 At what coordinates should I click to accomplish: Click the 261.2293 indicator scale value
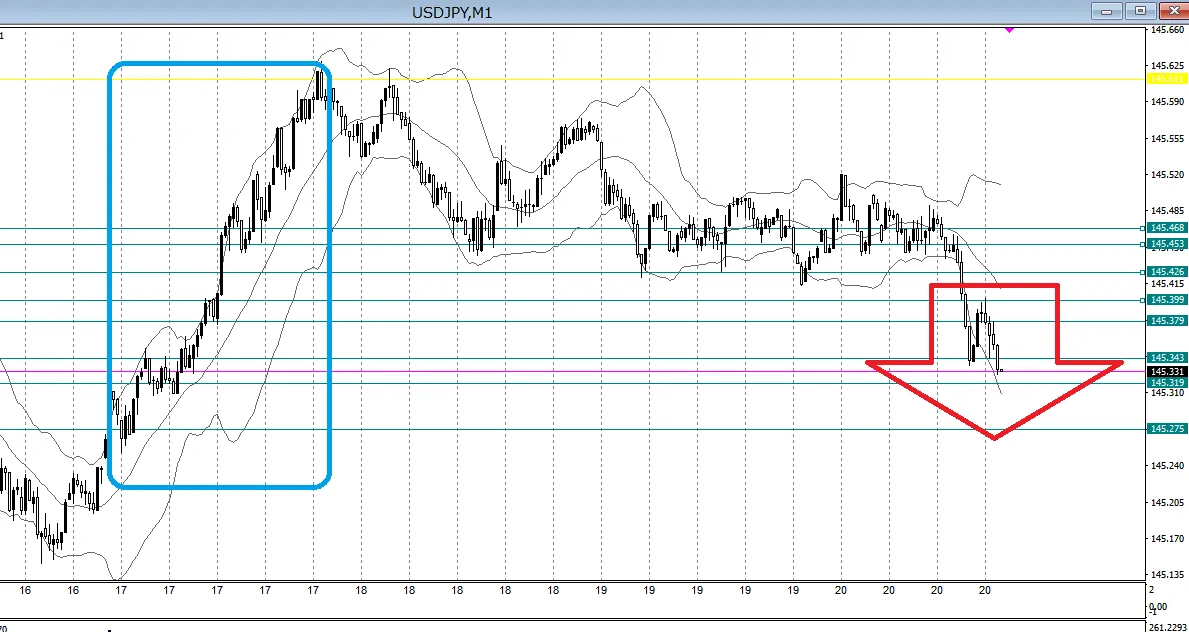pyautogui.click(x=1169, y=627)
